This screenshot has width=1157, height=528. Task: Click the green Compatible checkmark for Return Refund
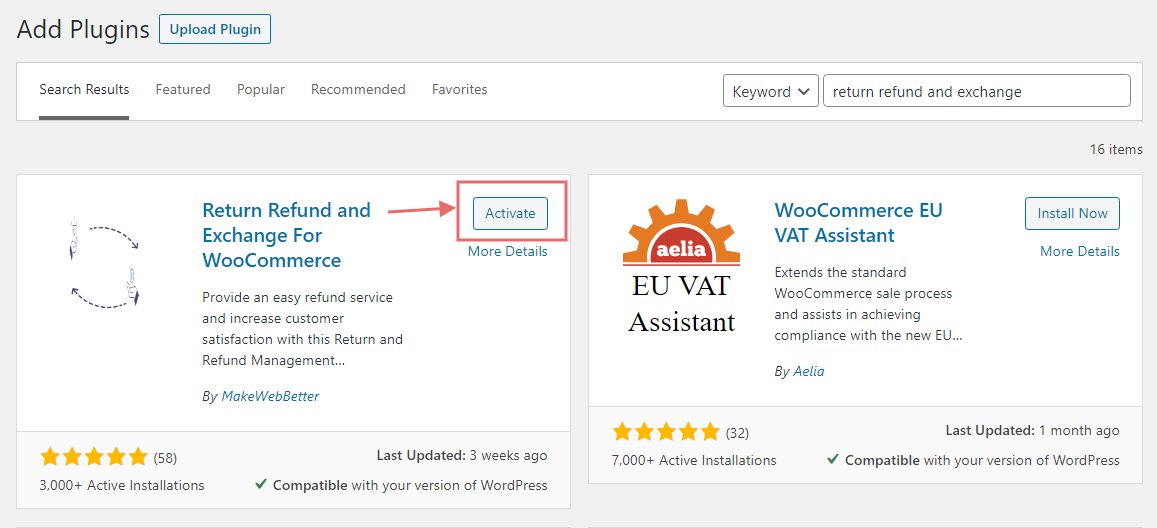[260, 485]
